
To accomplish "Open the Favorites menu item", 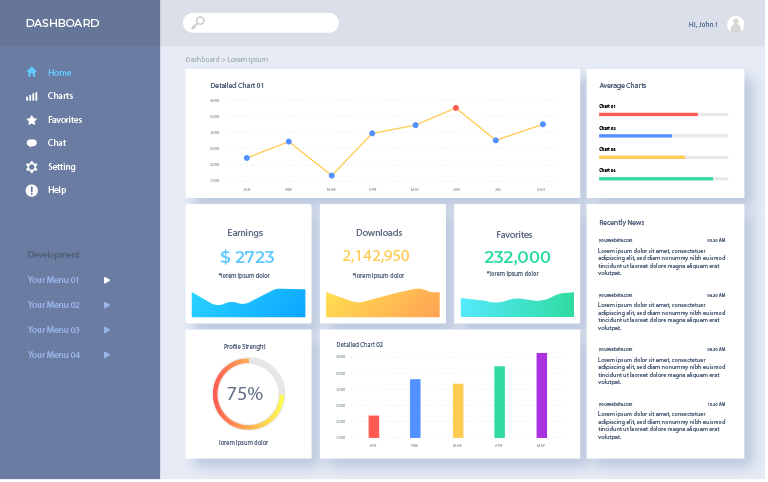I will pos(65,120).
